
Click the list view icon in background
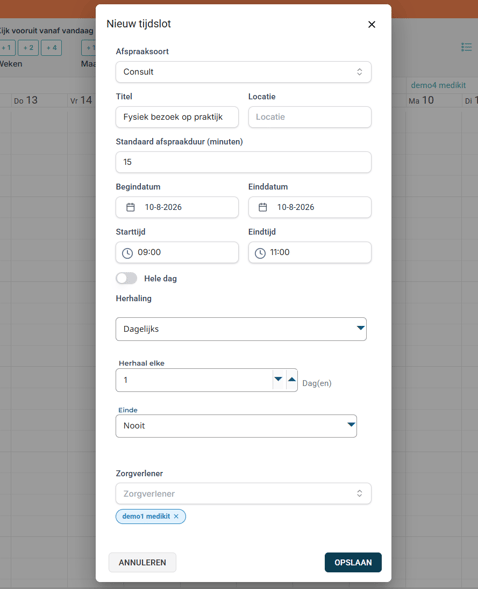[466, 47]
